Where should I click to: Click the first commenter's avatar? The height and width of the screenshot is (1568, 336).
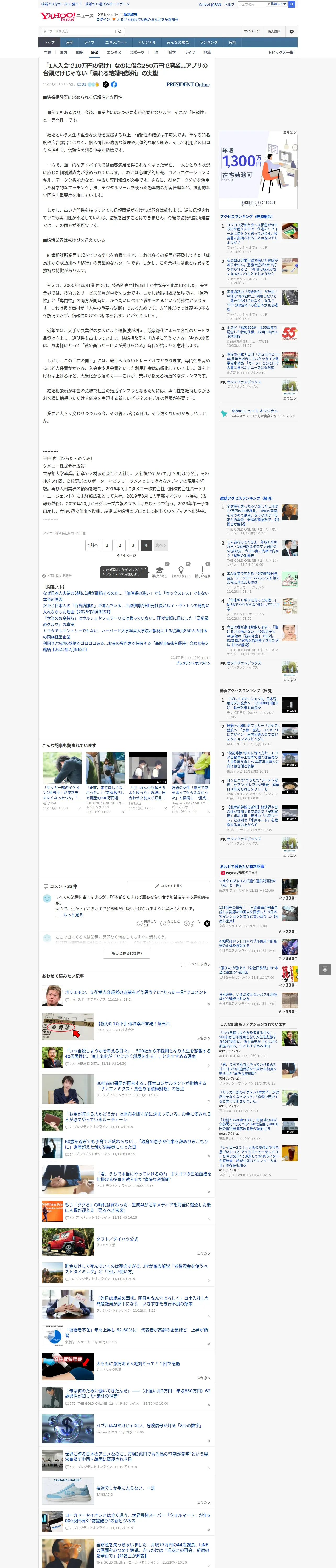coord(47,898)
